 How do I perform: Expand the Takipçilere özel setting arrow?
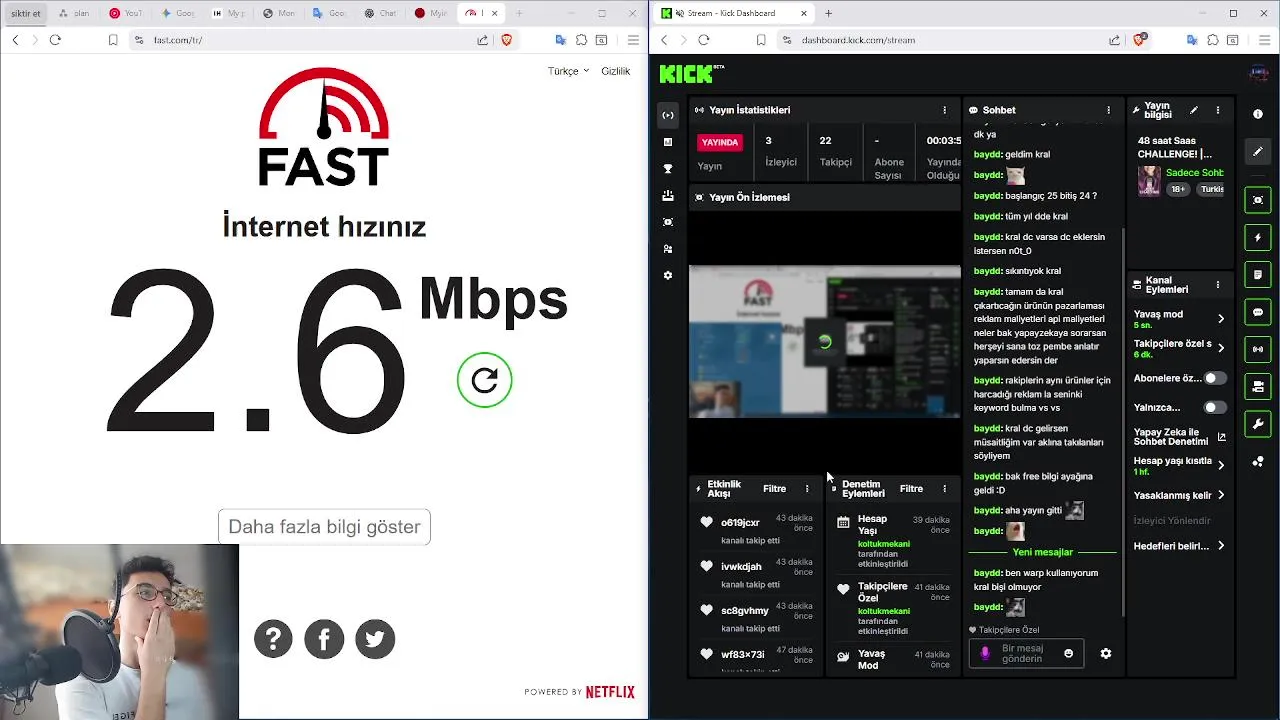pos(1221,348)
